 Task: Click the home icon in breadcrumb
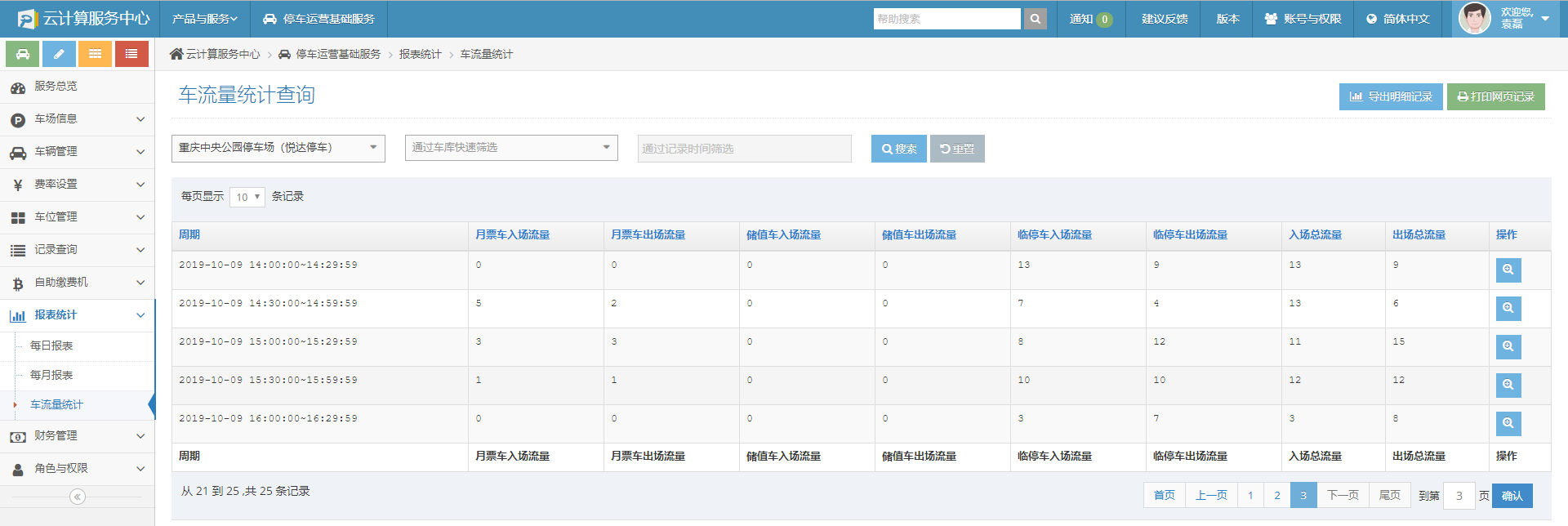[176, 54]
